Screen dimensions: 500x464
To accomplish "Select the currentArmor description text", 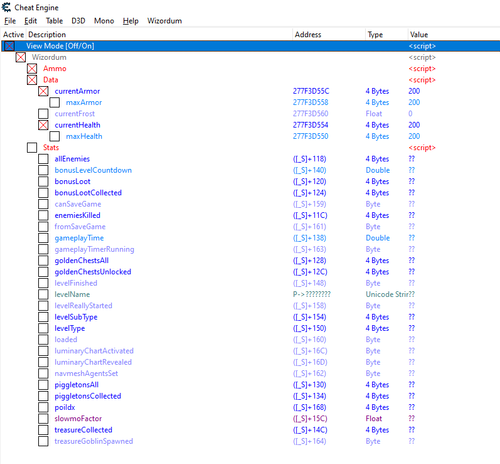I will (x=77, y=91).
